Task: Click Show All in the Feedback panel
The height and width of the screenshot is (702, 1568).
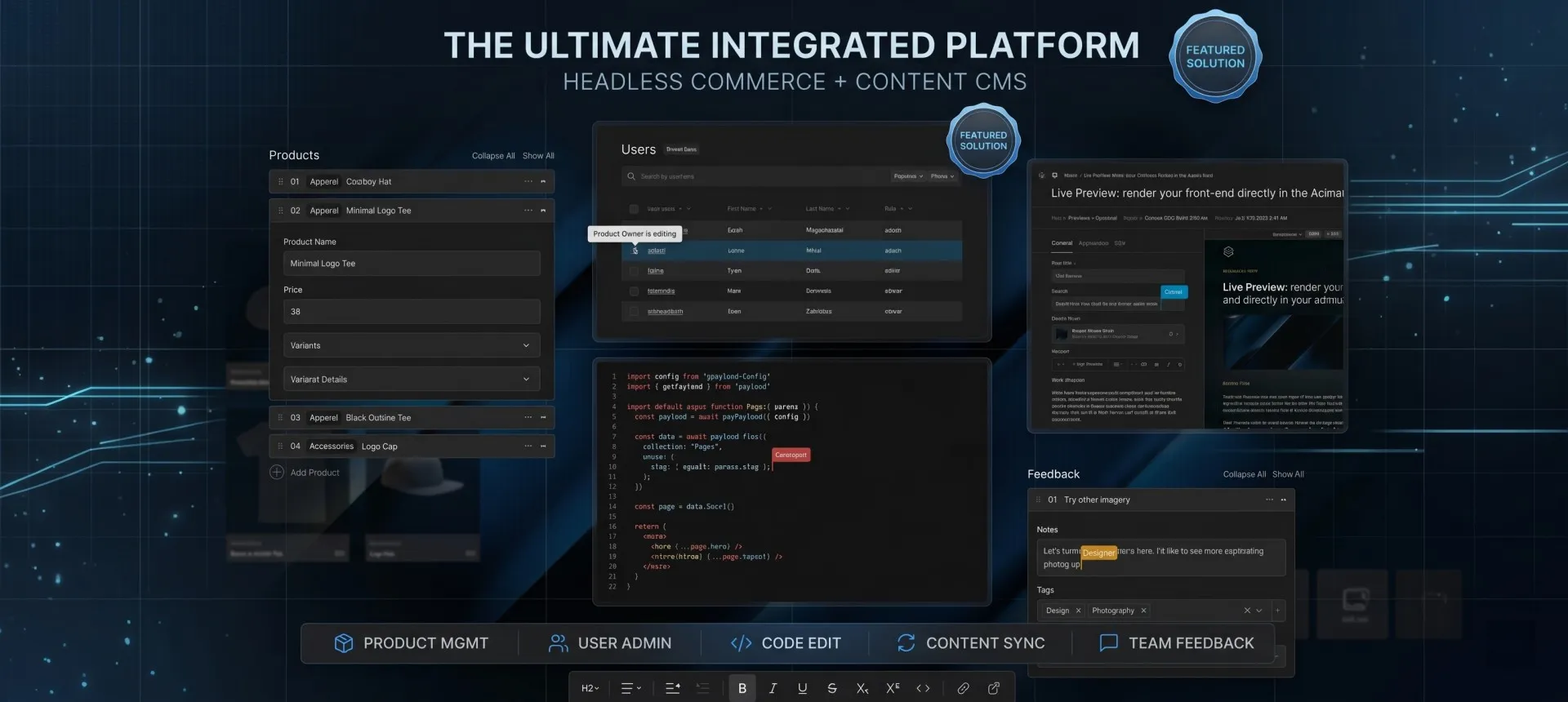Action: click(1288, 474)
